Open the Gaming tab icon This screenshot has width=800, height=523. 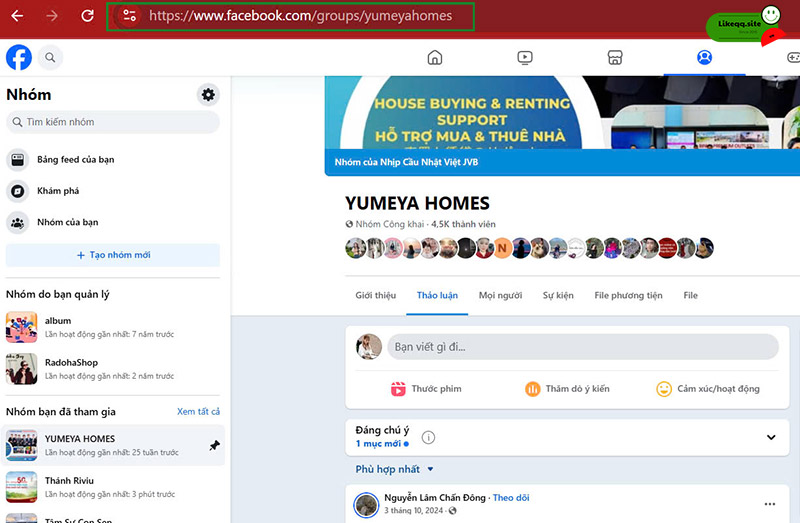(x=793, y=57)
